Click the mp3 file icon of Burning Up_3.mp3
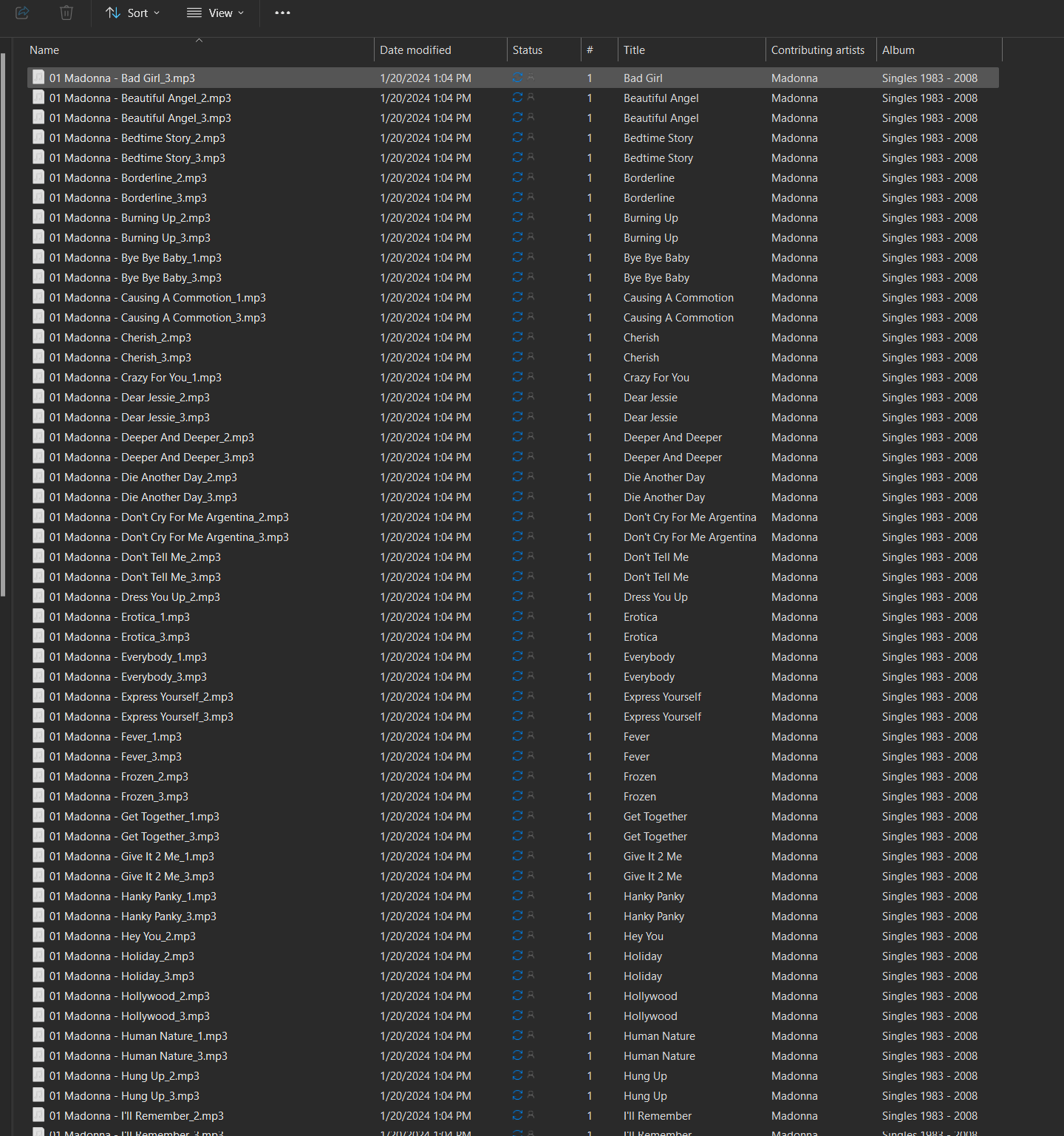Screen dimensions: 1064x1136 (x=38, y=237)
